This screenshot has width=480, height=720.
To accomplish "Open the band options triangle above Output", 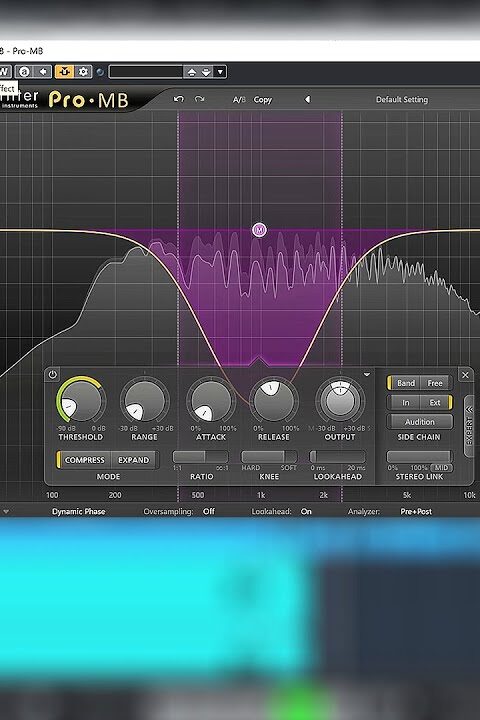I will (367, 375).
